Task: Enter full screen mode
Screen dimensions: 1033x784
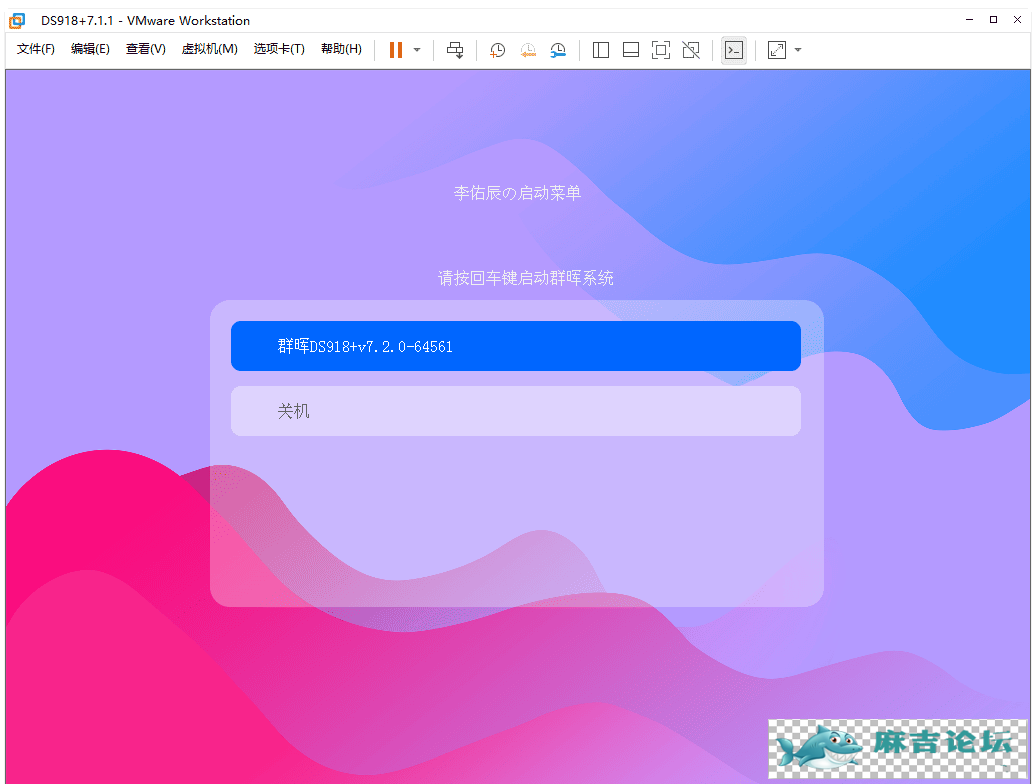Action: pos(661,50)
